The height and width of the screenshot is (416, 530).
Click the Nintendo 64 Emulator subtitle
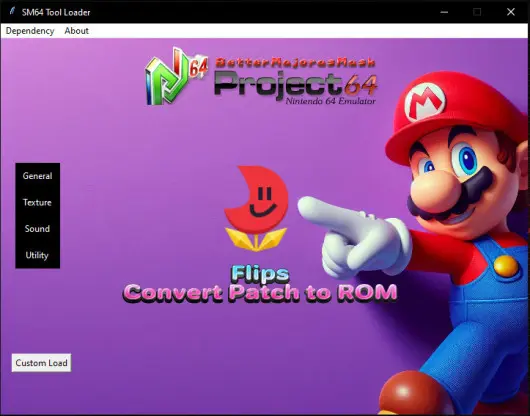pyautogui.click(x=331, y=101)
